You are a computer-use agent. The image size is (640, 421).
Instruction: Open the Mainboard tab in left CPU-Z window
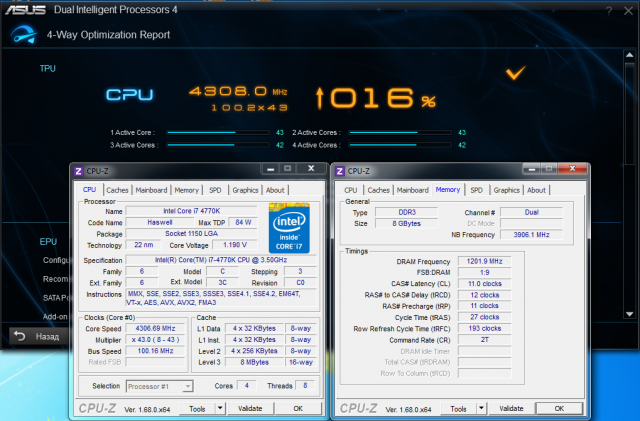point(151,190)
